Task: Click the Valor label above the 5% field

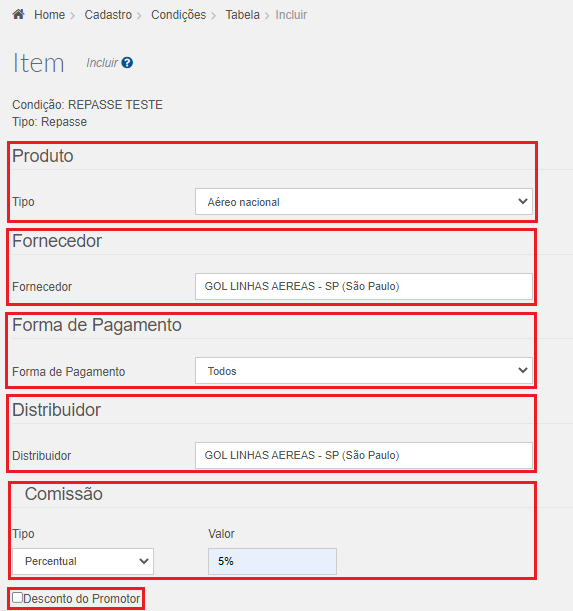Action: [x=221, y=534]
